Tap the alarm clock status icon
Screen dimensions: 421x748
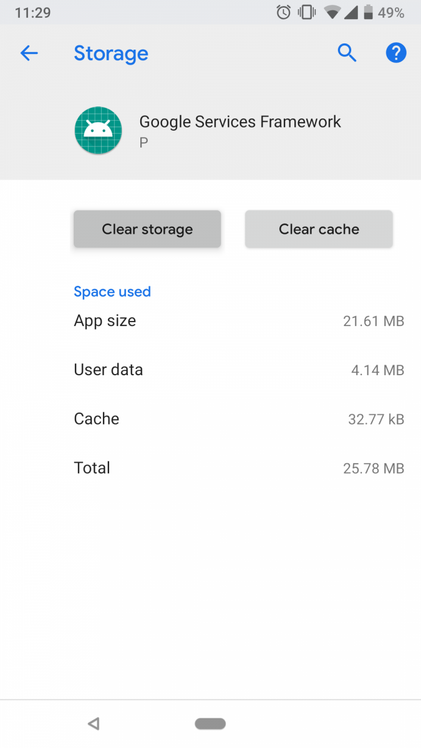pos(283,12)
